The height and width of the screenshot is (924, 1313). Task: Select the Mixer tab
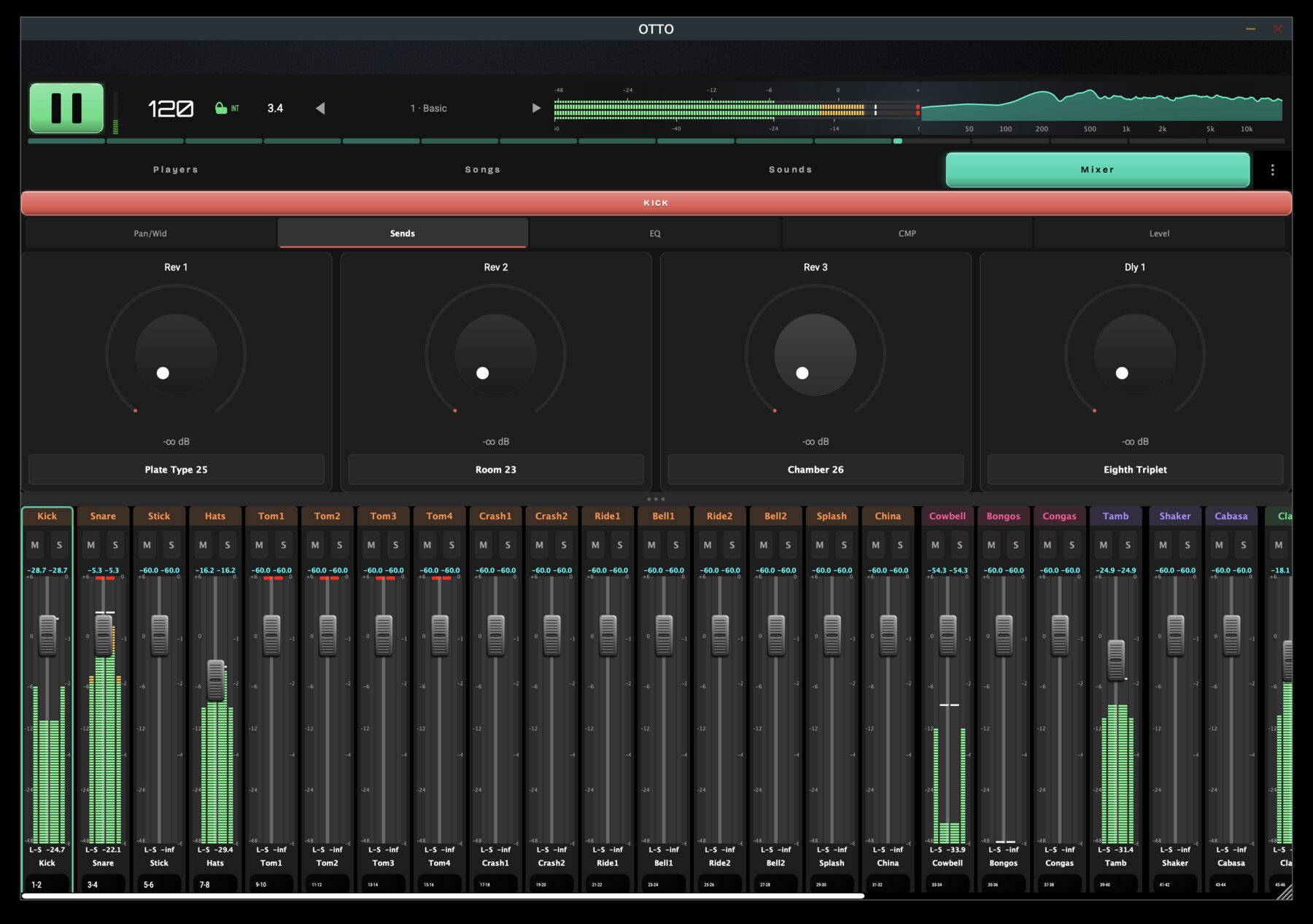(x=1098, y=169)
